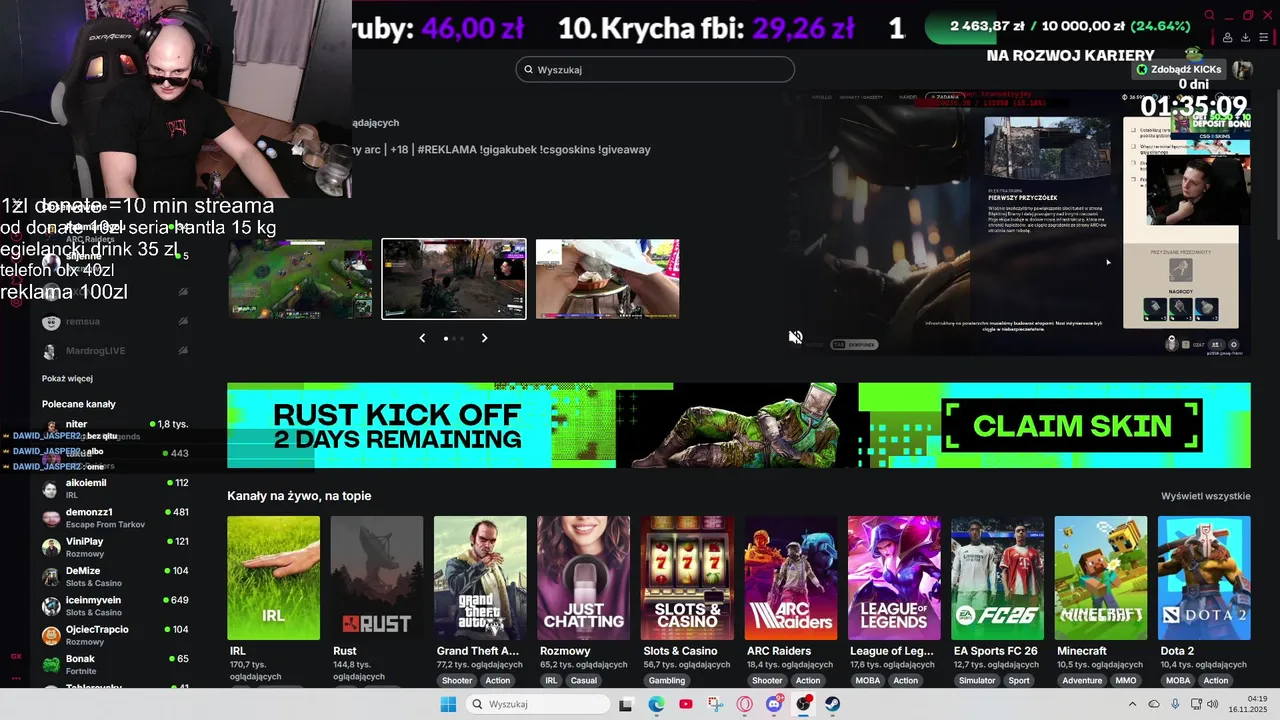Open the browser easy setup menu icon
Image resolution: width=1280 pixels, height=720 pixels.
click(x=1265, y=37)
